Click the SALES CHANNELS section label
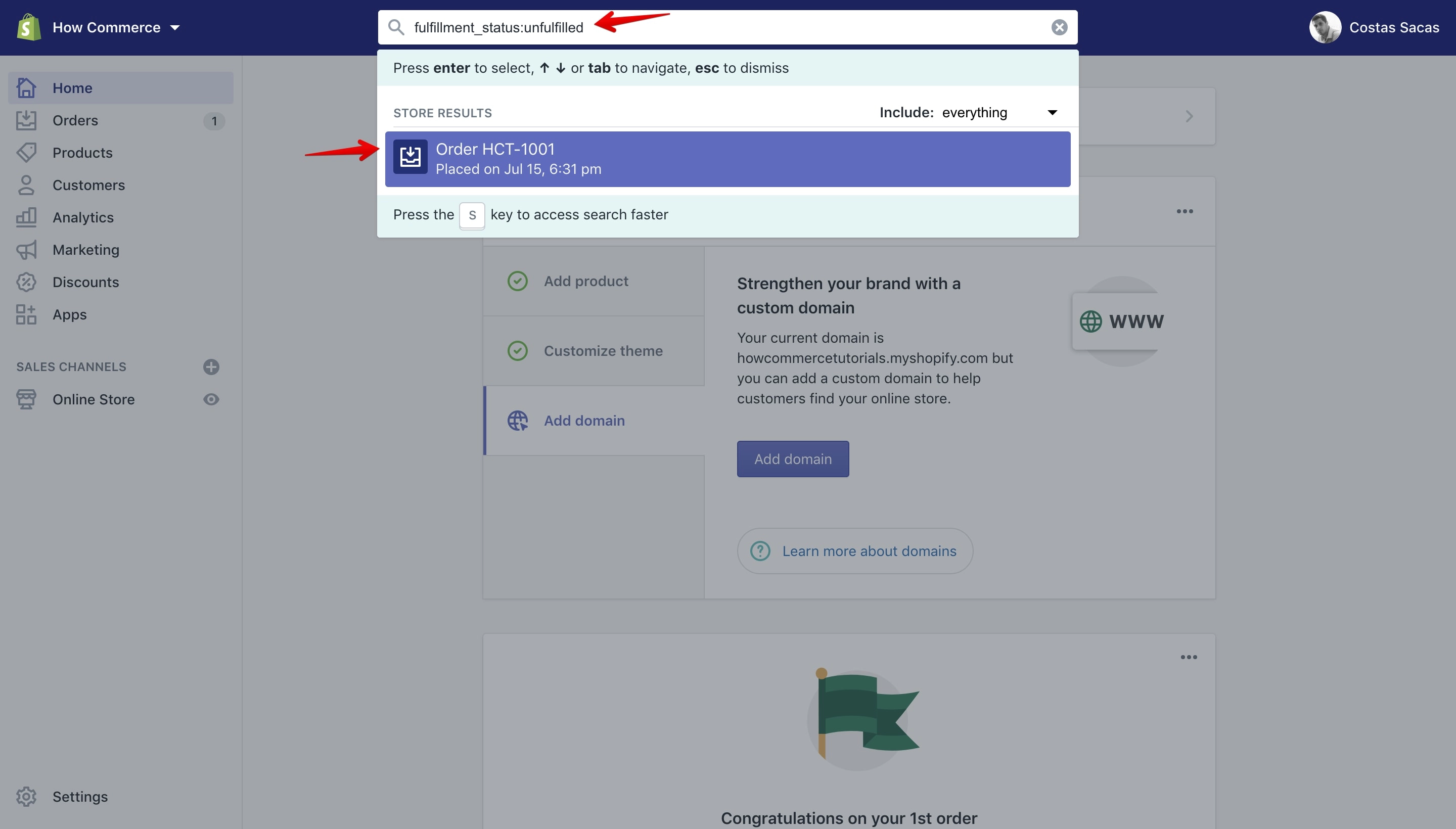The height and width of the screenshot is (829, 1456). [x=71, y=366]
